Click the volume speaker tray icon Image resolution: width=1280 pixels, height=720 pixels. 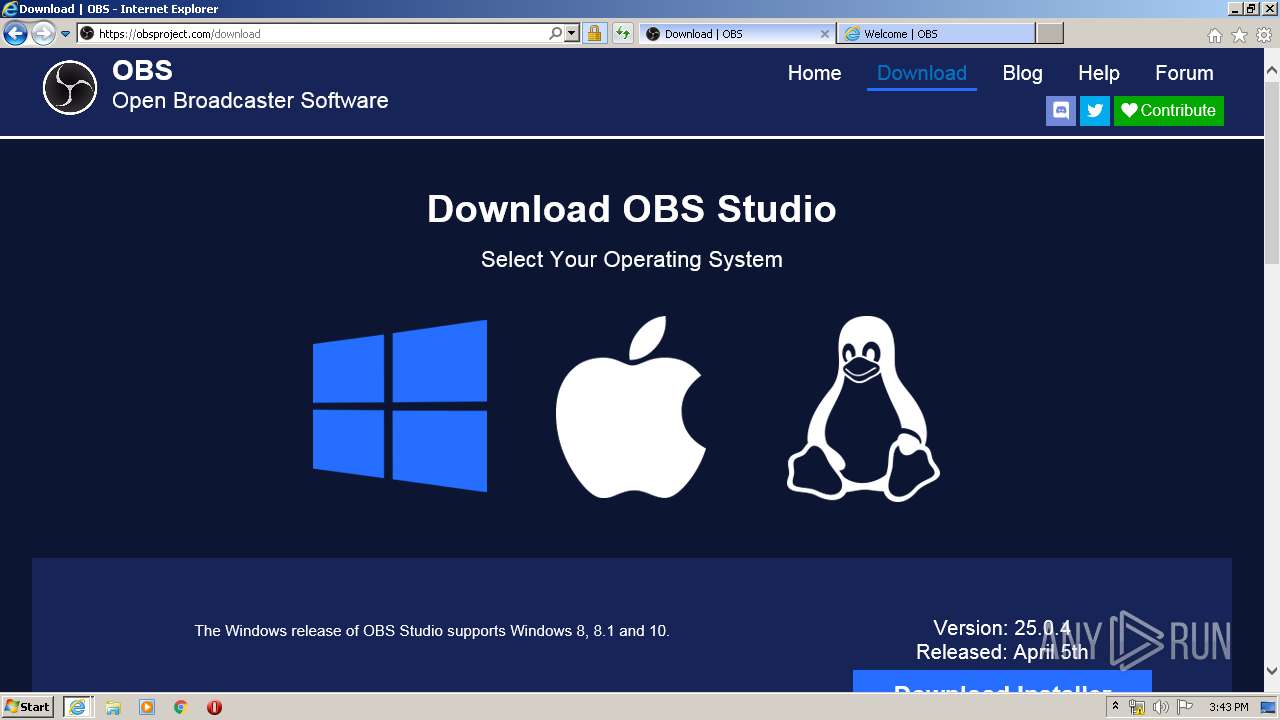[1160, 707]
